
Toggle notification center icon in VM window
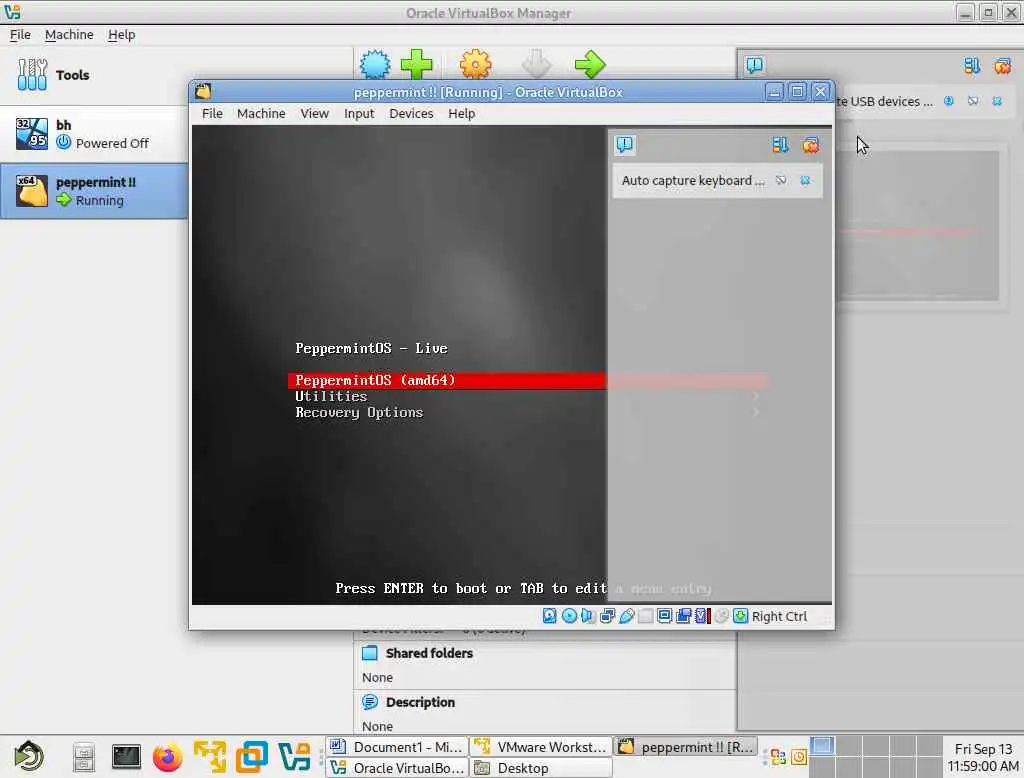pyautogui.click(x=624, y=144)
